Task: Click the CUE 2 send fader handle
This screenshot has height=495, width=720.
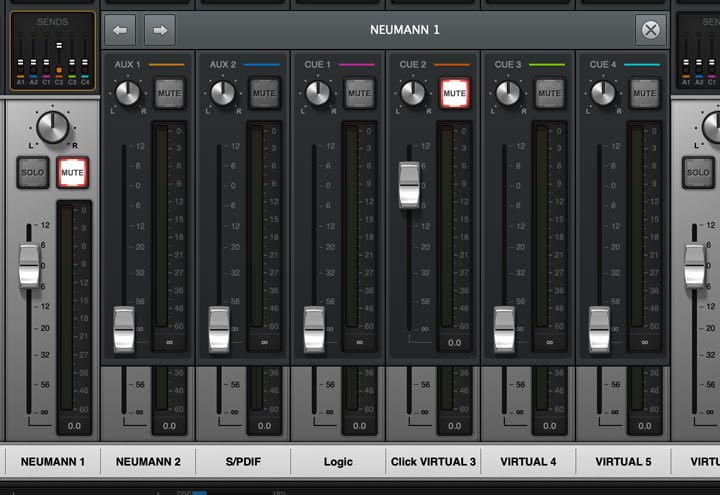Action: pos(409,185)
